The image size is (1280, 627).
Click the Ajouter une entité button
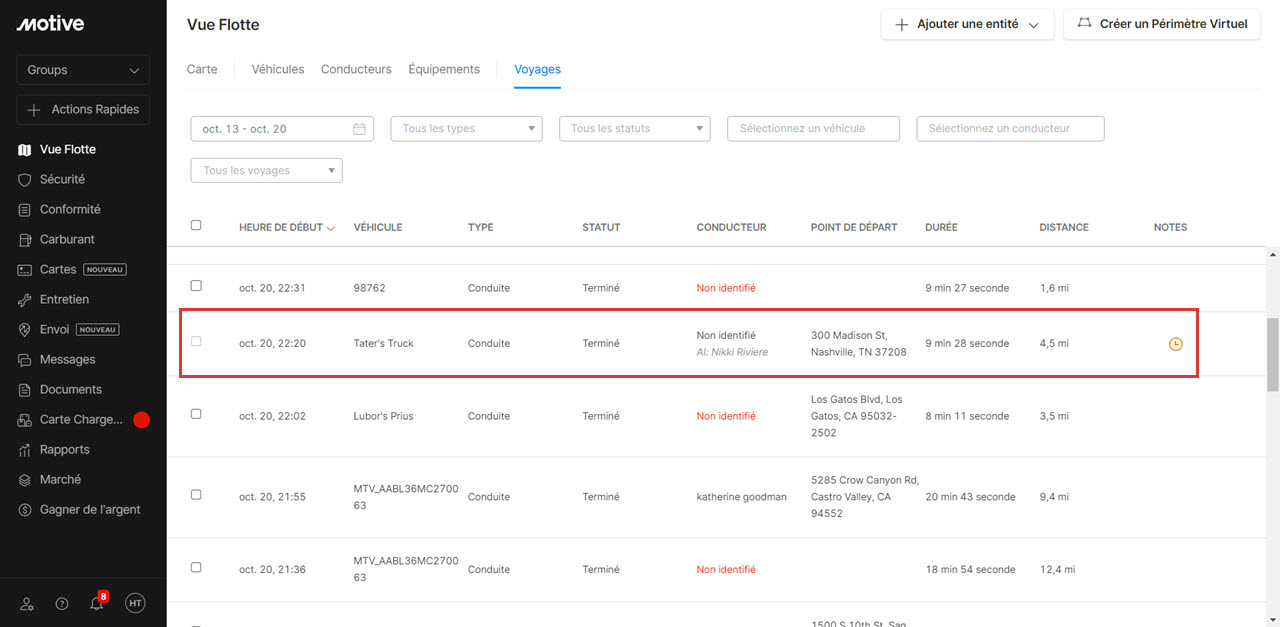pyautogui.click(x=968, y=24)
